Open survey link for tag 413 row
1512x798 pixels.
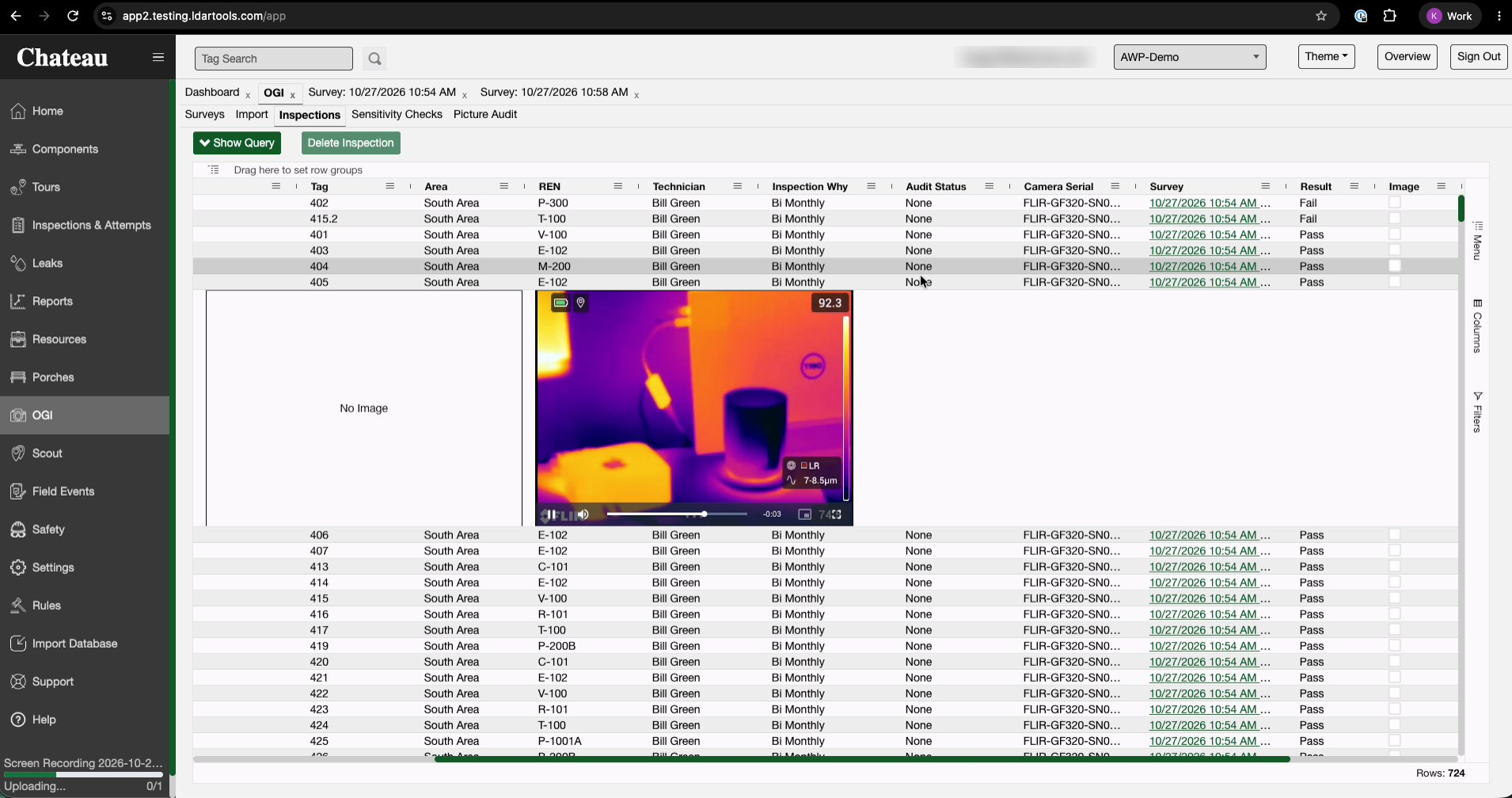click(1210, 567)
